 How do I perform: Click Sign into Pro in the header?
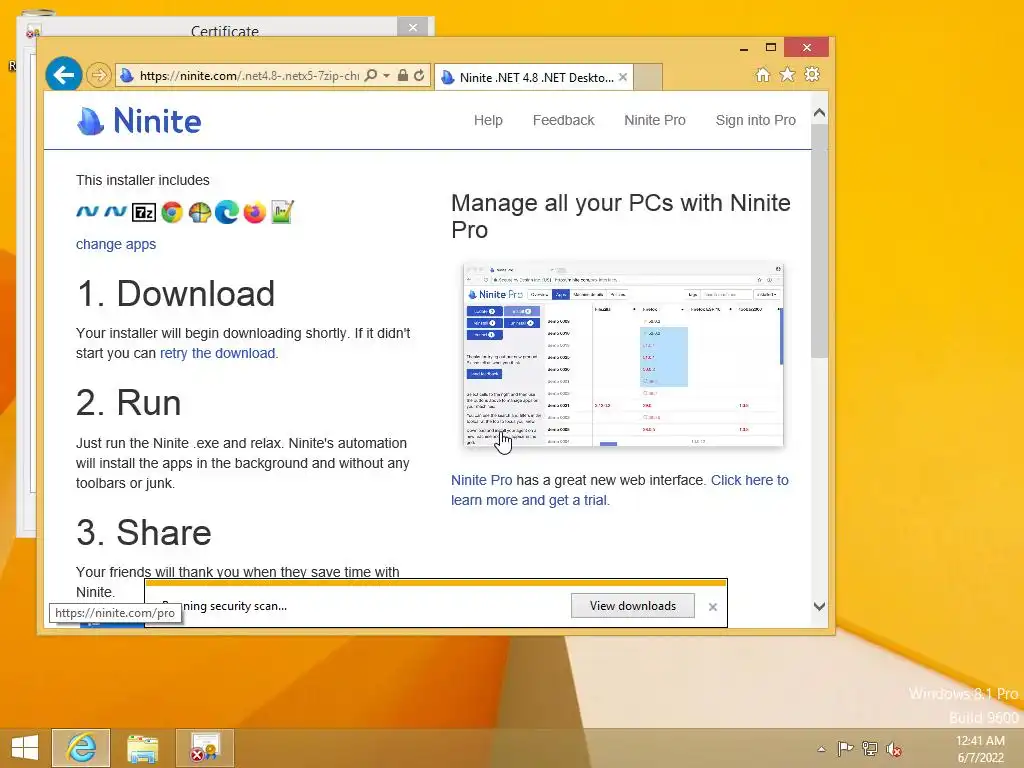click(x=756, y=120)
